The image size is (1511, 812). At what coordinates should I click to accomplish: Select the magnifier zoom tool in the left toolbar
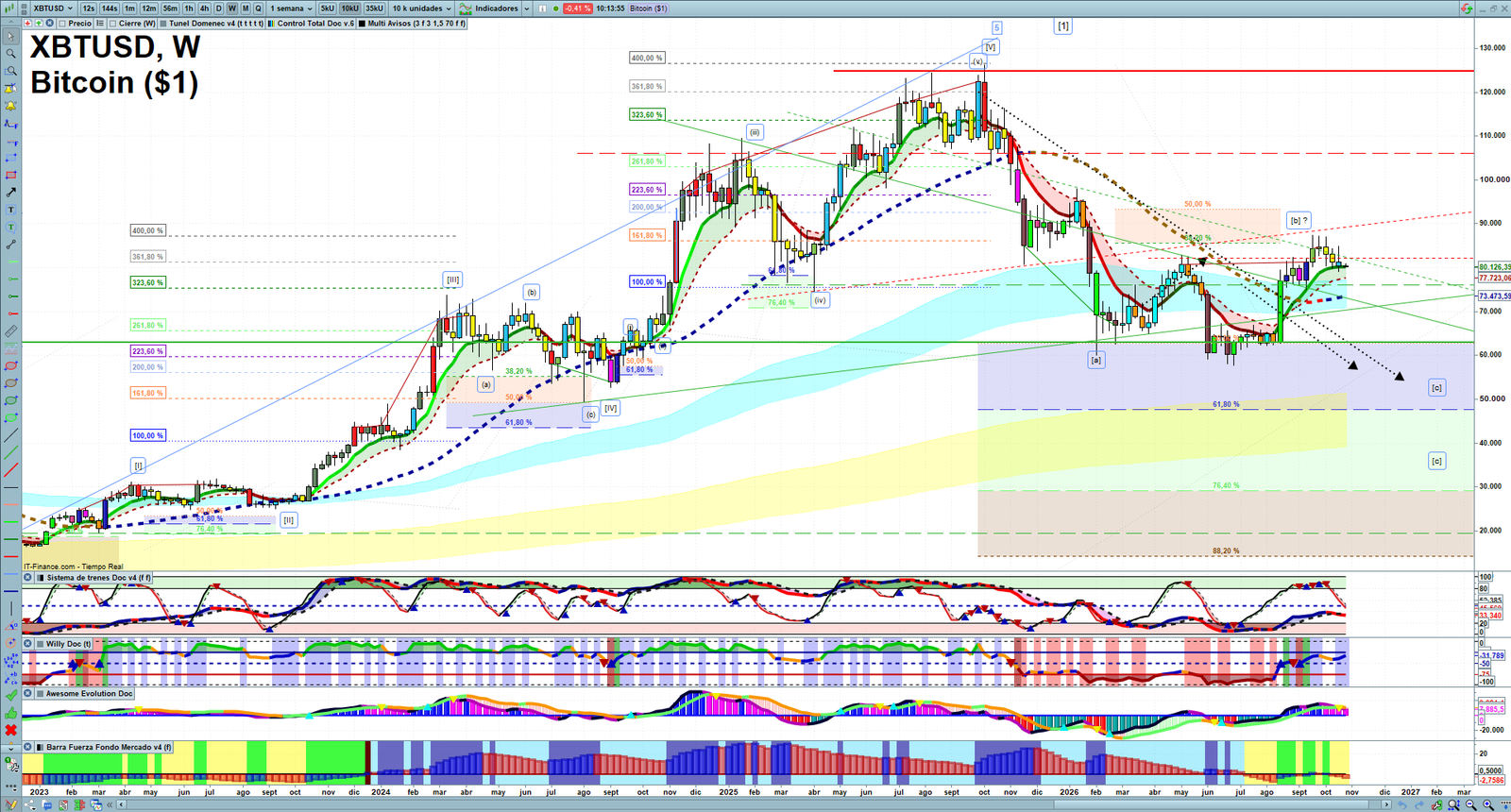tap(10, 54)
